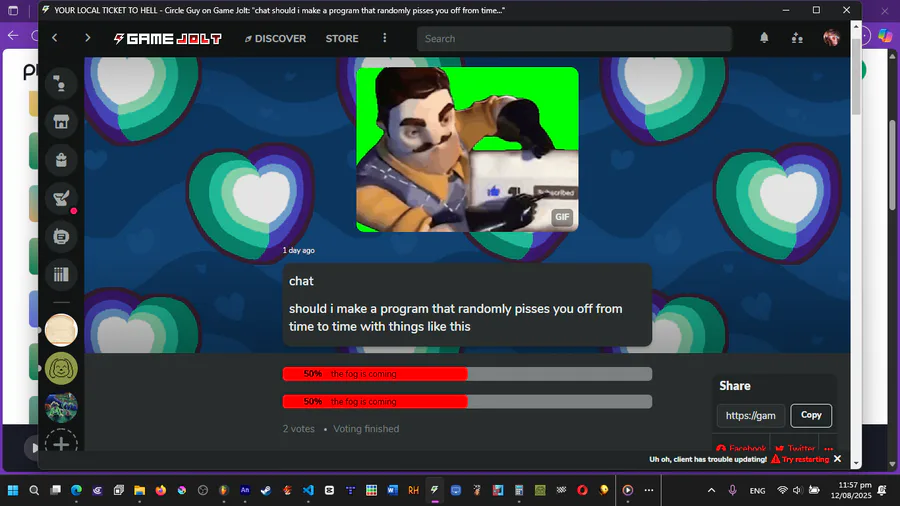
Task: Focus the Search input field
Action: point(574,38)
